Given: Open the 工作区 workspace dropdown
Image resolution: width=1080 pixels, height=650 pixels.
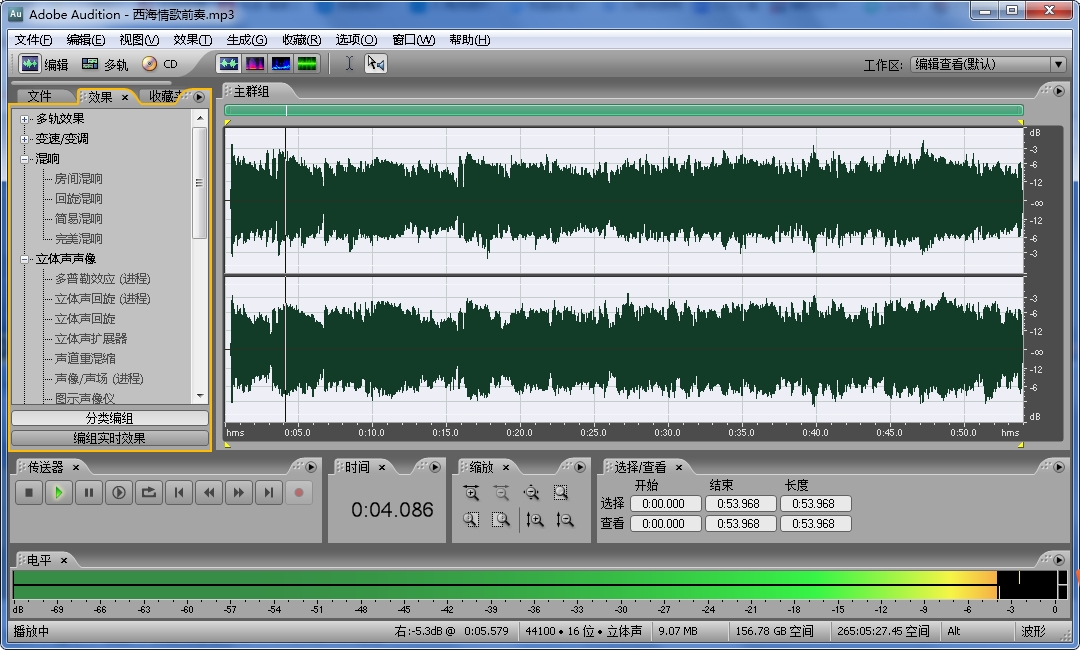Looking at the screenshot, I should [x=1058, y=64].
